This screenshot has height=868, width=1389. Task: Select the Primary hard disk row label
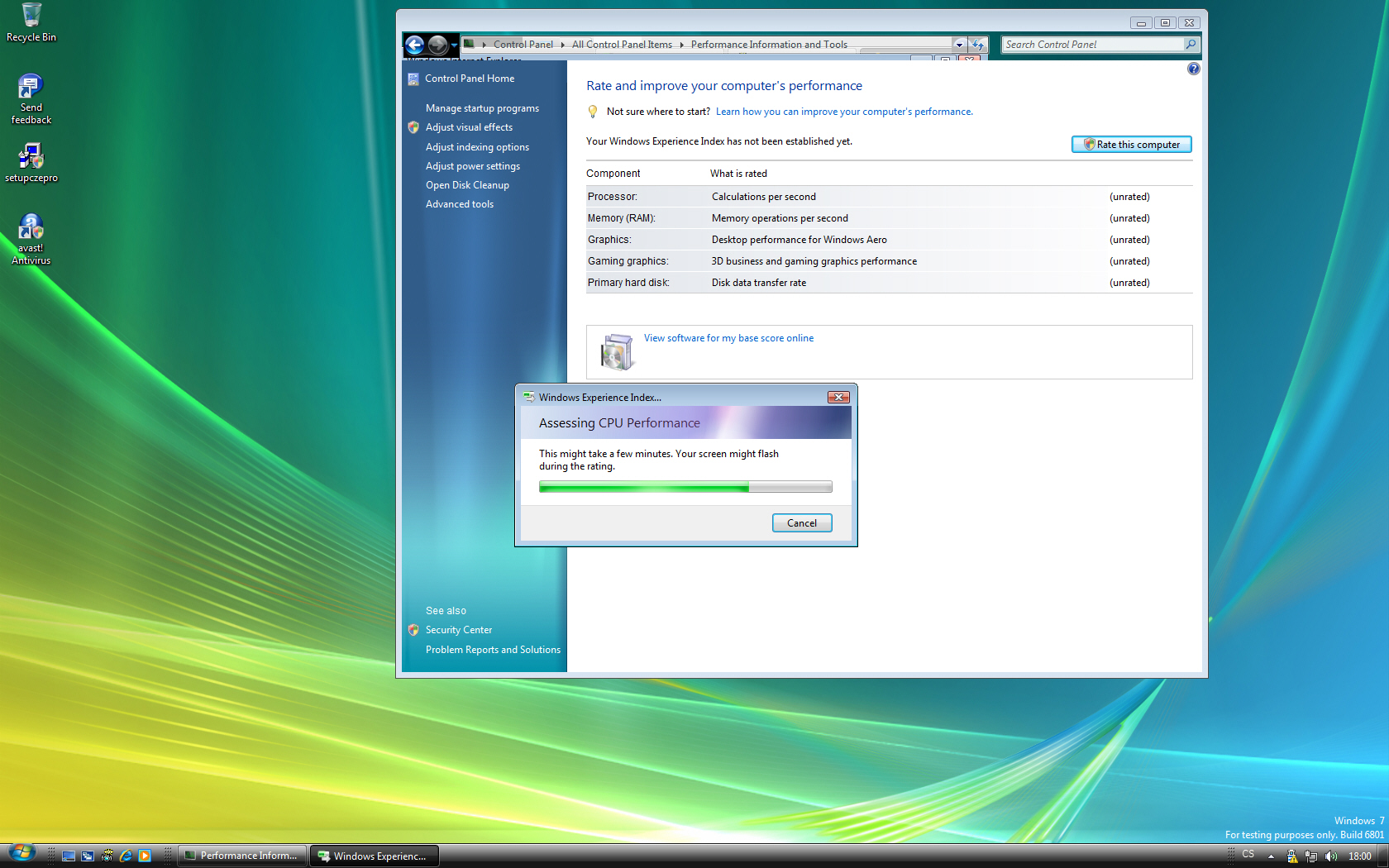628,283
